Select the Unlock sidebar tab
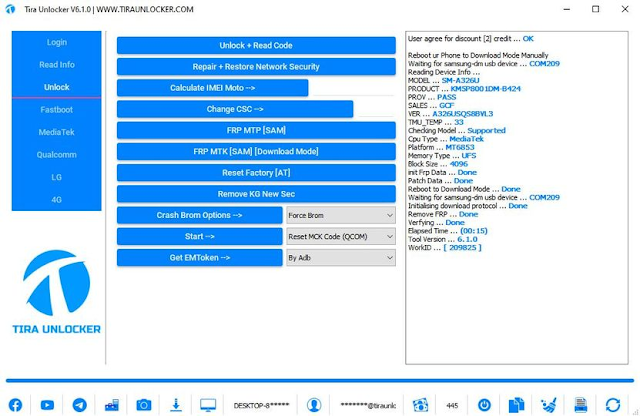This screenshot has height=416, width=640. tap(56, 87)
